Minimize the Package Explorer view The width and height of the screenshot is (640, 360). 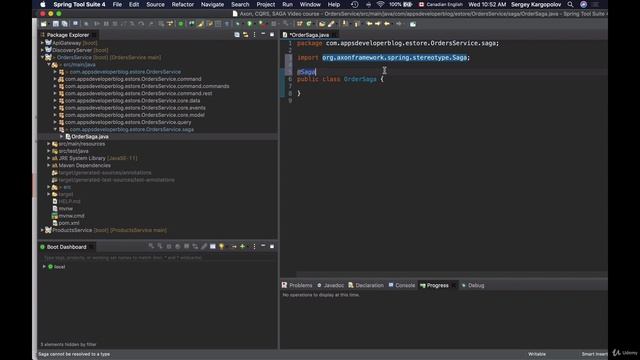[x=263, y=34]
